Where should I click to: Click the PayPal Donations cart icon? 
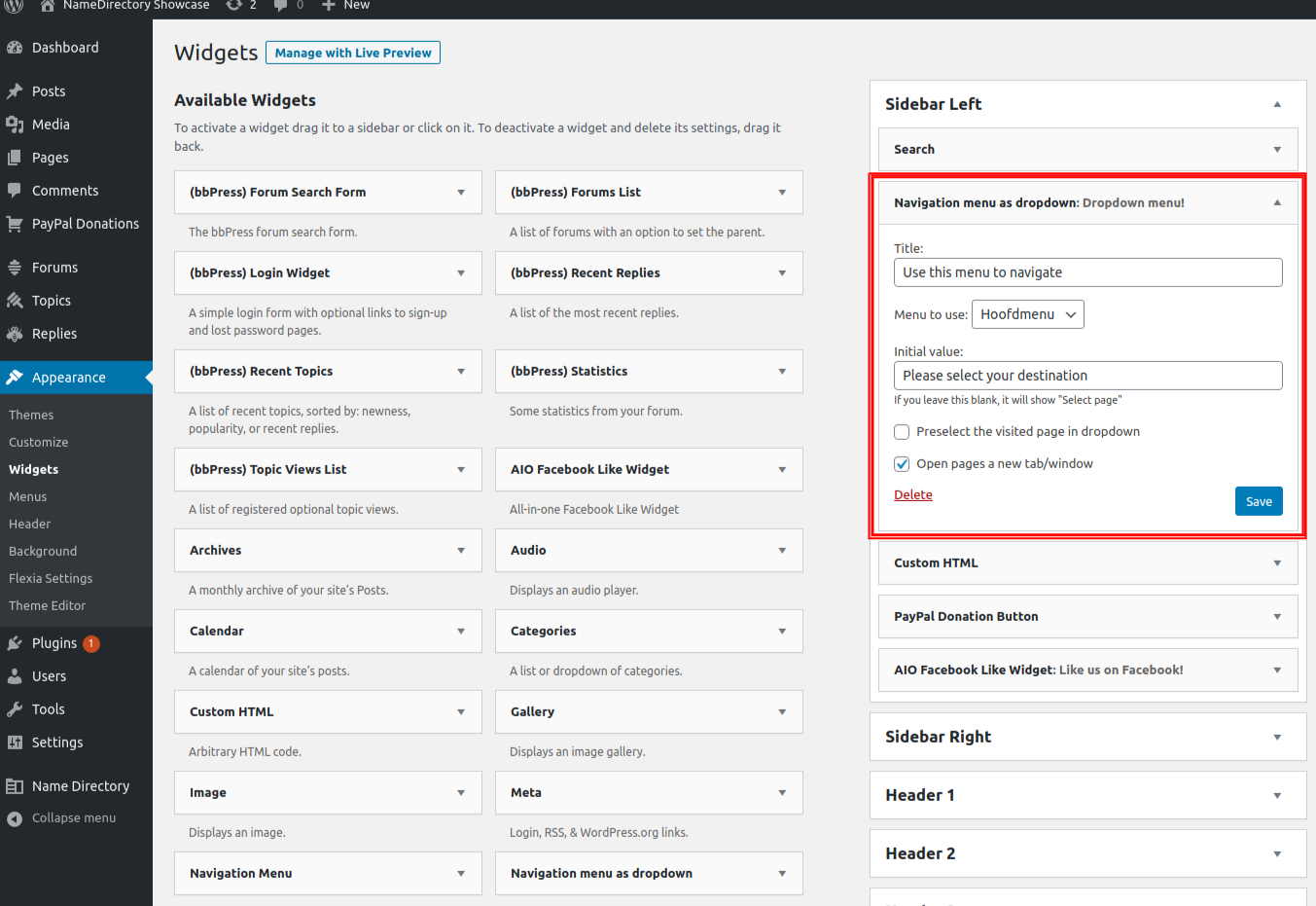point(15,224)
